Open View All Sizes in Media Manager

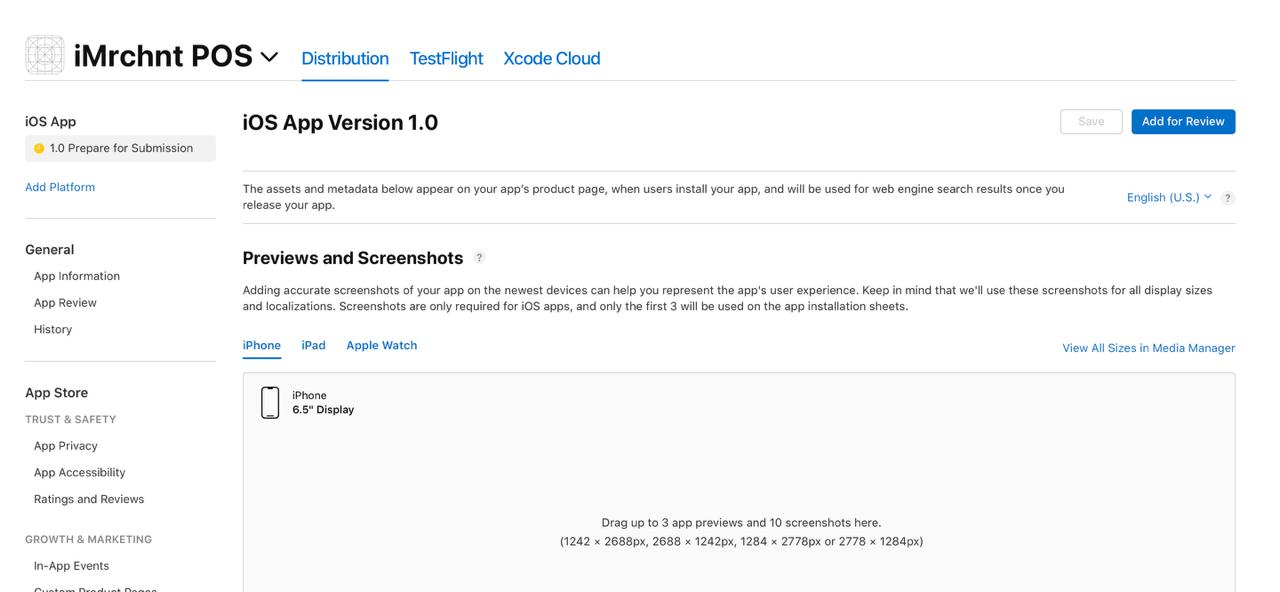coord(1148,348)
